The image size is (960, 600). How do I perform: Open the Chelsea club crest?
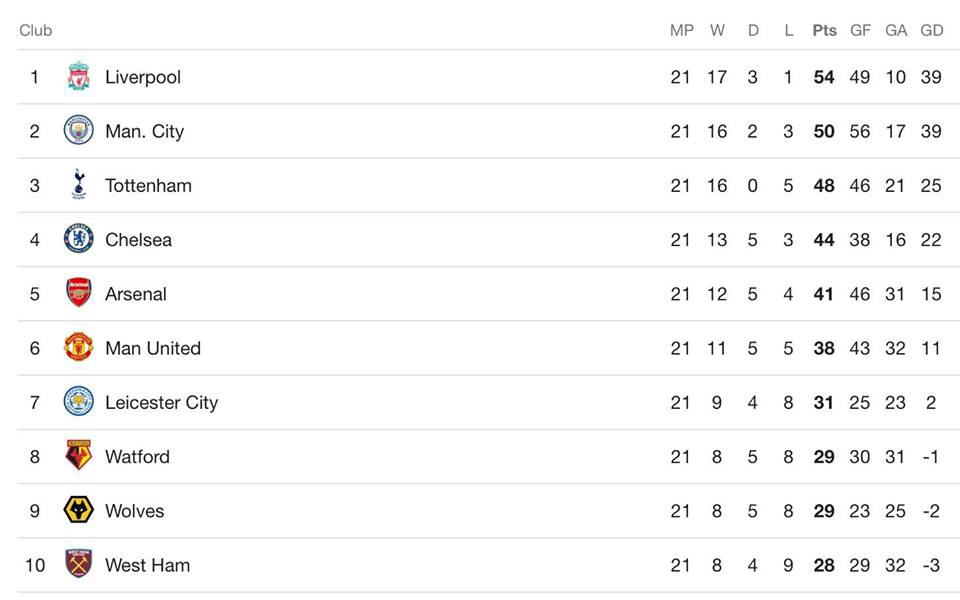[78, 239]
